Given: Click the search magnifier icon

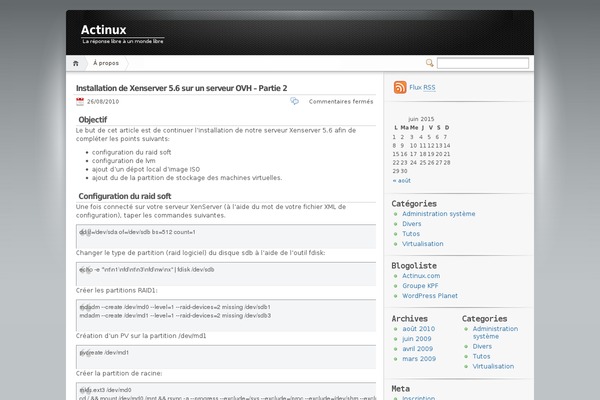Looking at the screenshot, I should click(x=430, y=63).
